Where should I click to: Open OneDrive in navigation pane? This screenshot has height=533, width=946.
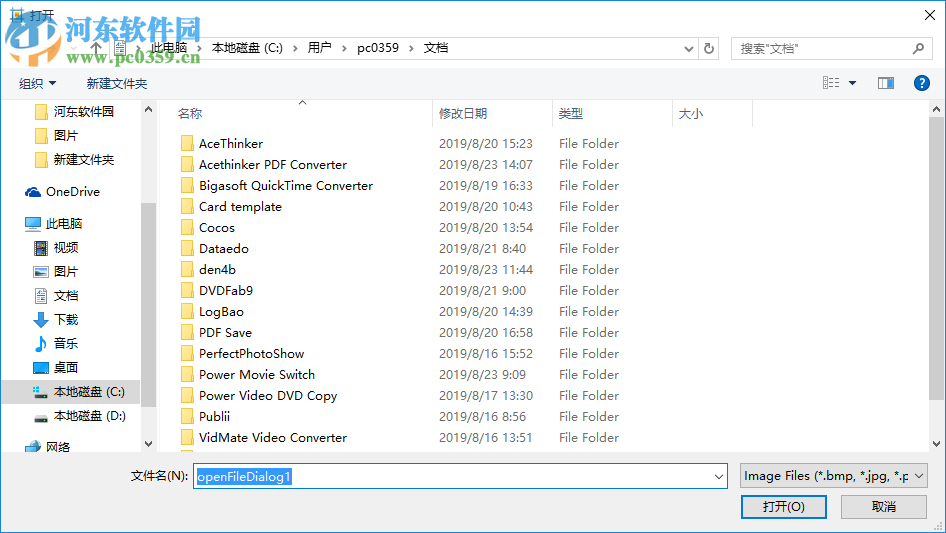pos(62,192)
